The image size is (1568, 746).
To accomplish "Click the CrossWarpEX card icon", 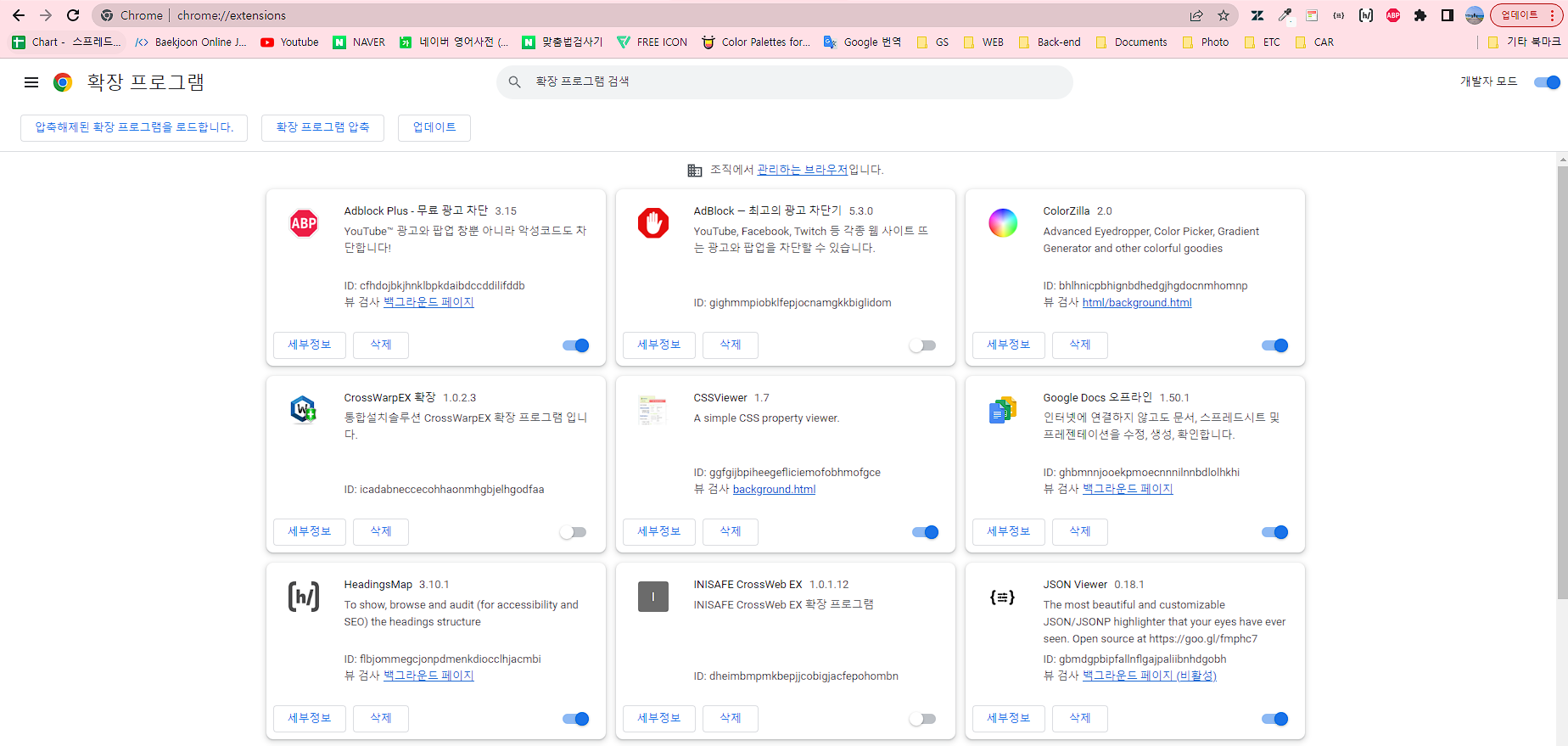I will 304,410.
